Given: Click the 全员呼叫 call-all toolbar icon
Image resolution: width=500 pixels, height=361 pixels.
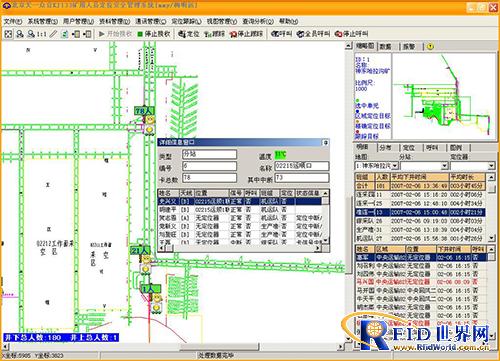Looking at the screenshot, I should tap(301, 34).
